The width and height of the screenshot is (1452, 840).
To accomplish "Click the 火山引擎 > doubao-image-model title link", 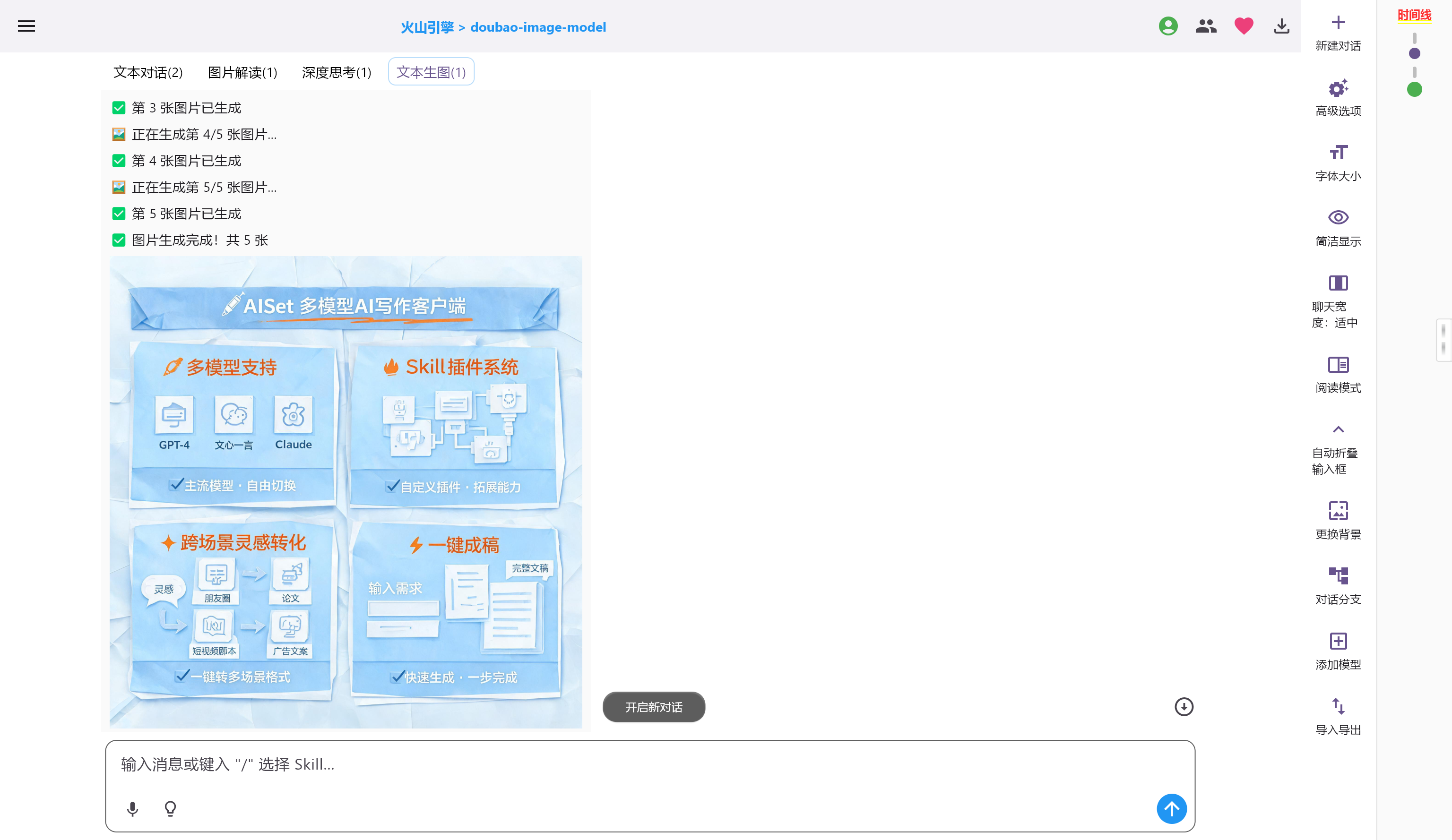I will click(503, 27).
